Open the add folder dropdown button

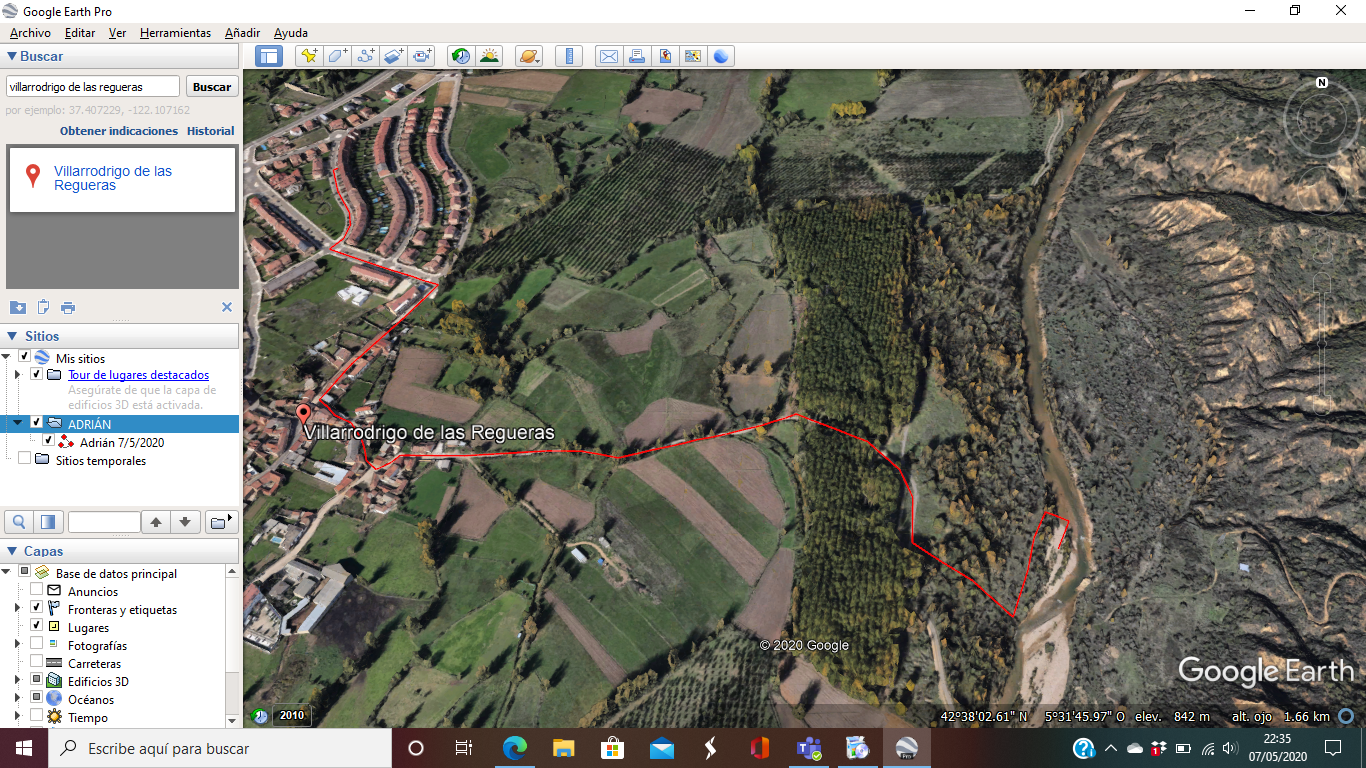click(x=221, y=521)
